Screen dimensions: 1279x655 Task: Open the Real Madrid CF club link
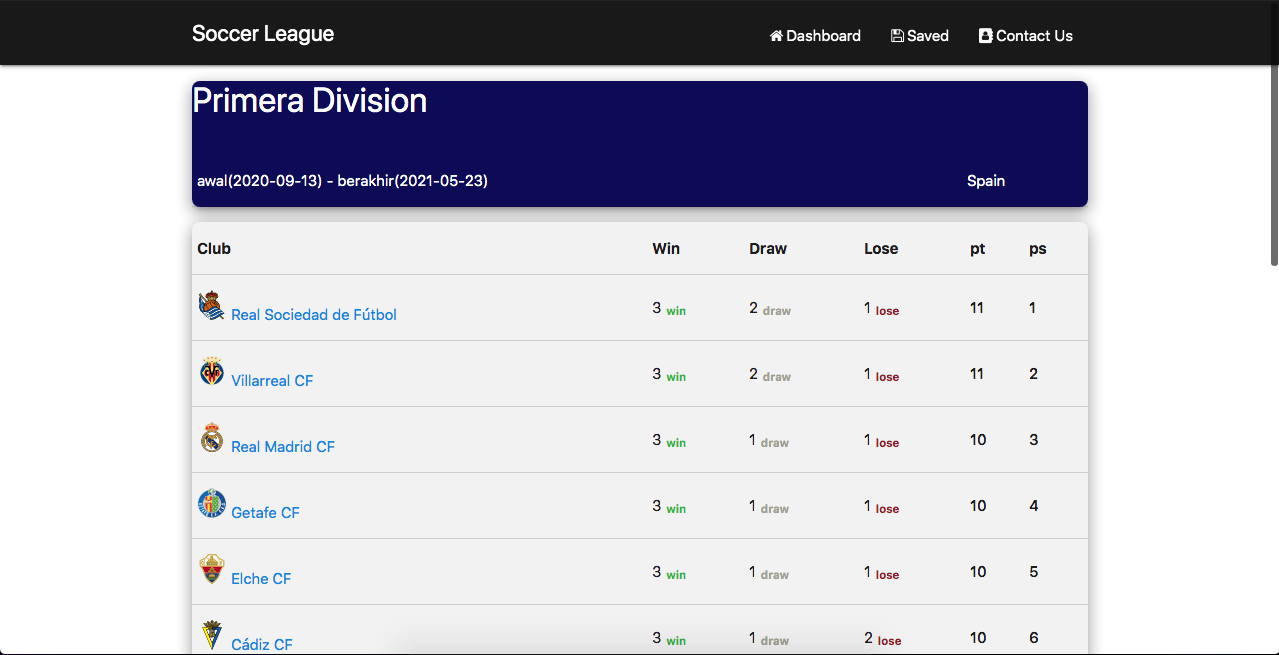click(283, 447)
